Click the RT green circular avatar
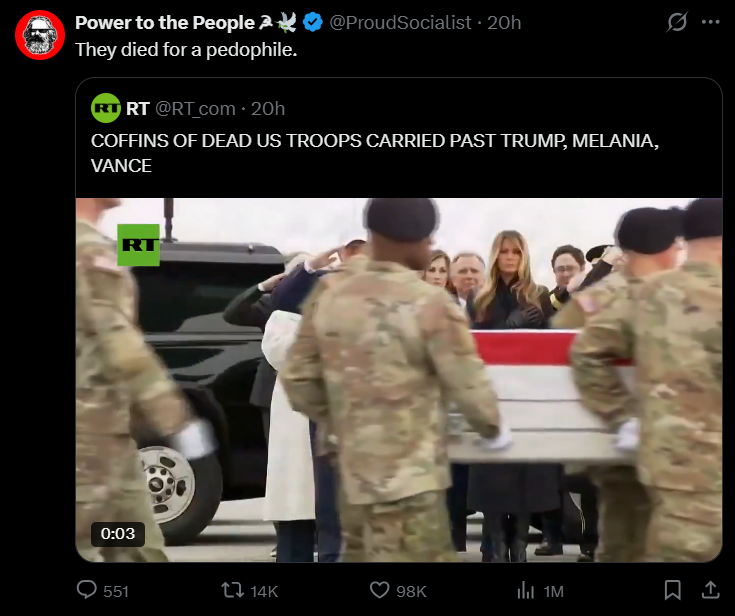The height and width of the screenshot is (616, 735). click(106, 108)
